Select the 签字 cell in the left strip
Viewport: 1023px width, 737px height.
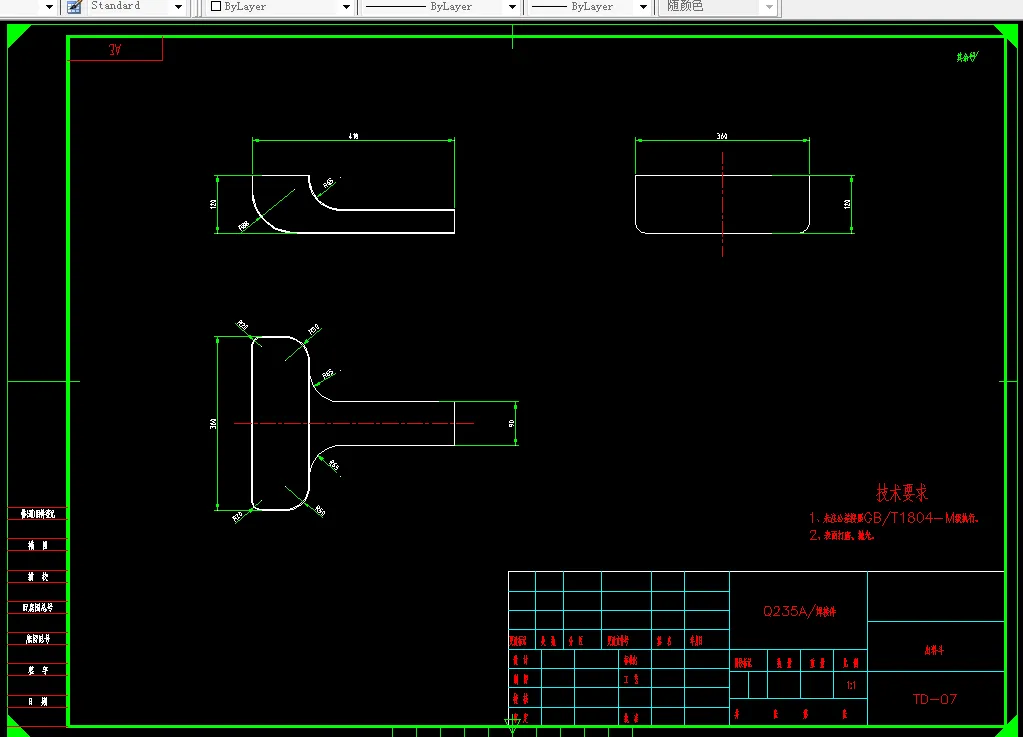37,670
